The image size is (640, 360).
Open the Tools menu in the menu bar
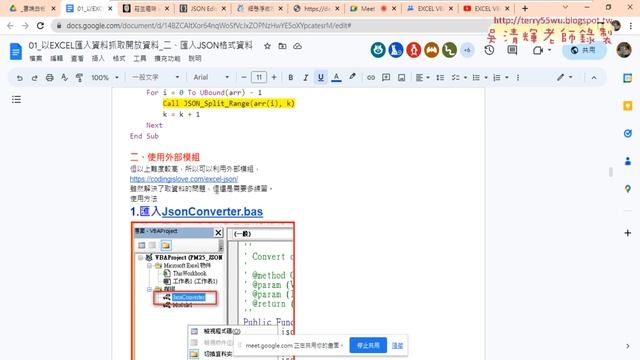click(x=140, y=58)
